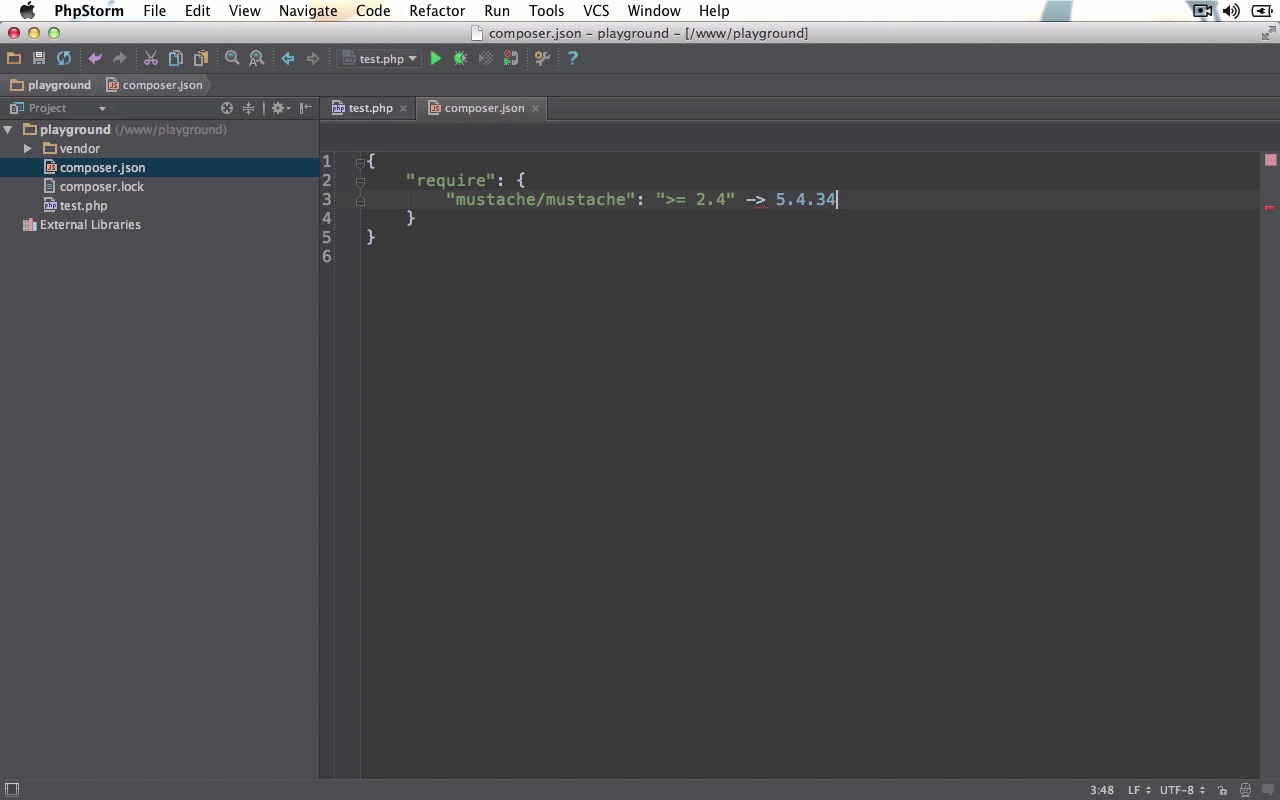Run test.php with green play button
Viewport: 1280px width, 800px height.
pyautogui.click(x=436, y=59)
